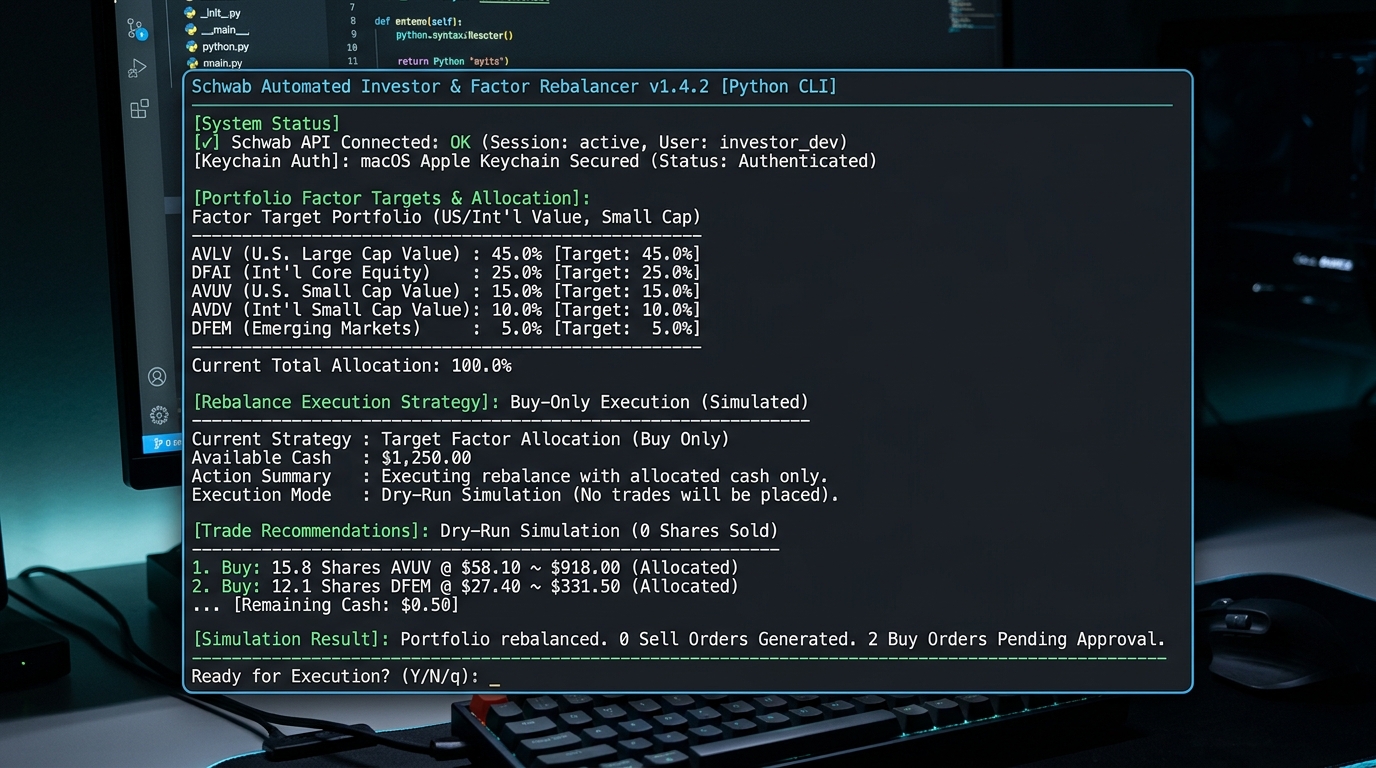
Task: Click the 'Factor Target Portfolio' subtitle line
Action: pyautogui.click(x=446, y=217)
